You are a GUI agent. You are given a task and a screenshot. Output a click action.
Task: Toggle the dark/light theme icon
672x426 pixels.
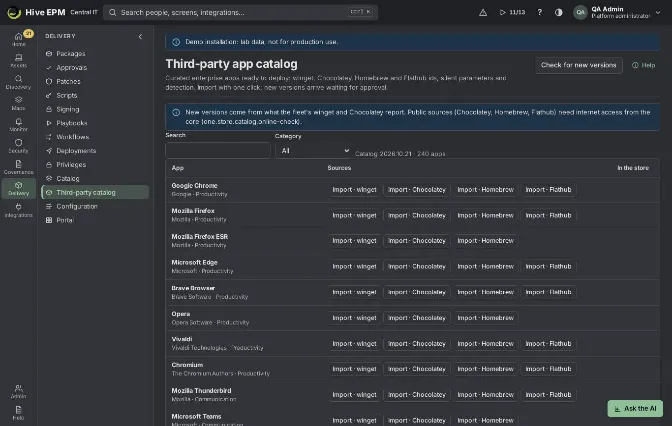(x=558, y=12)
